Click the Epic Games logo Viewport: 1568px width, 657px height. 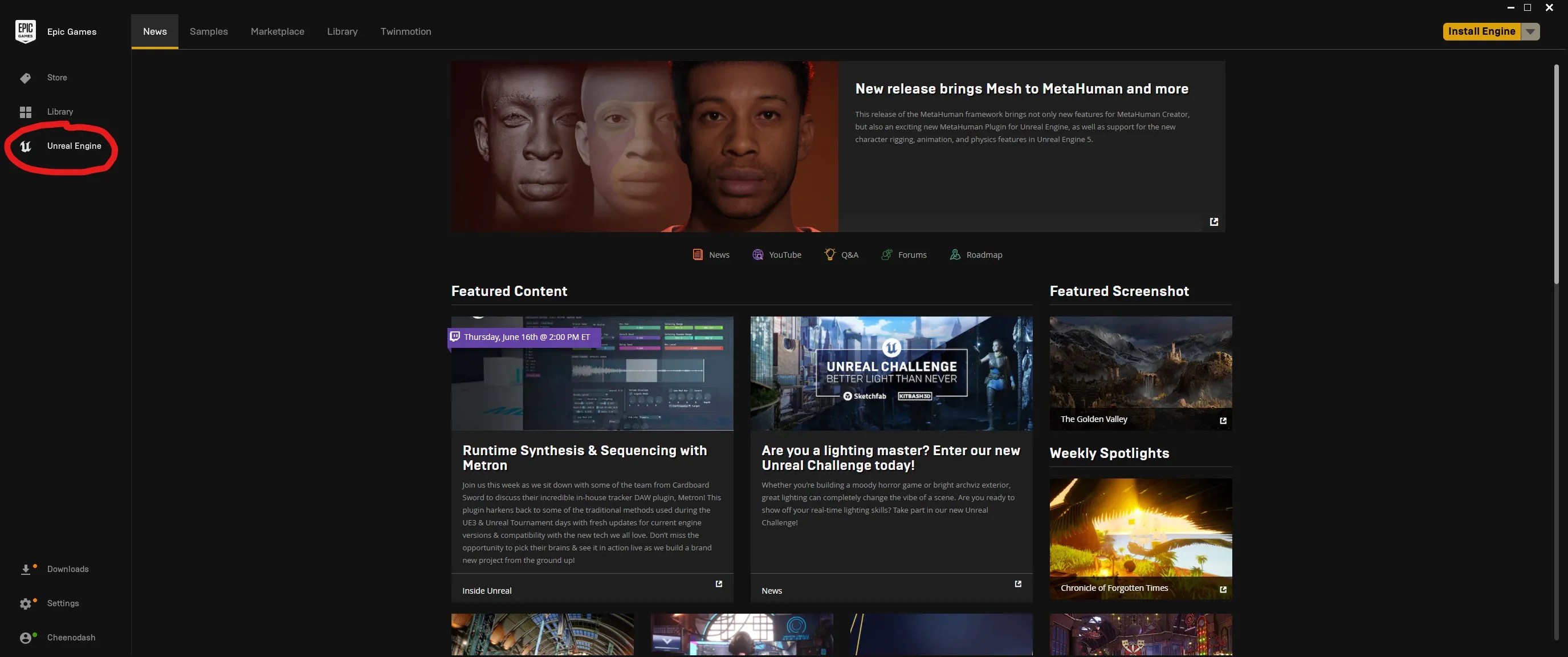pos(25,31)
